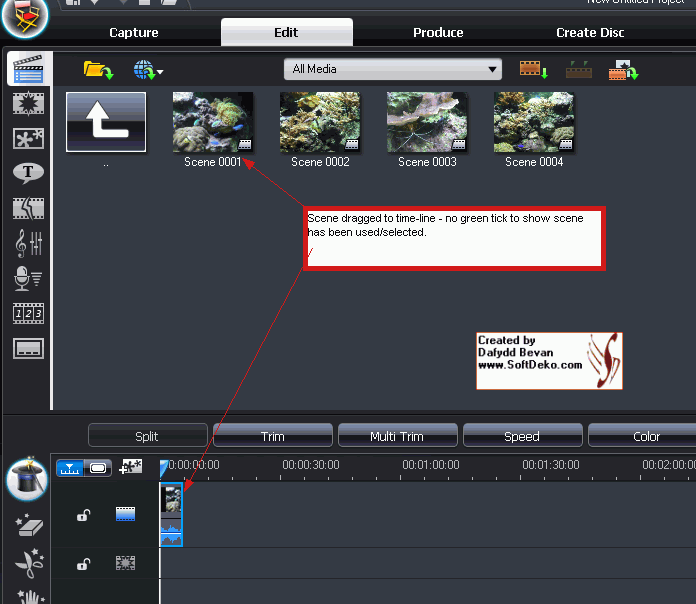Select the clip on the video track
The height and width of the screenshot is (604, 696).
pyautogui.click(x=171, y=514)
